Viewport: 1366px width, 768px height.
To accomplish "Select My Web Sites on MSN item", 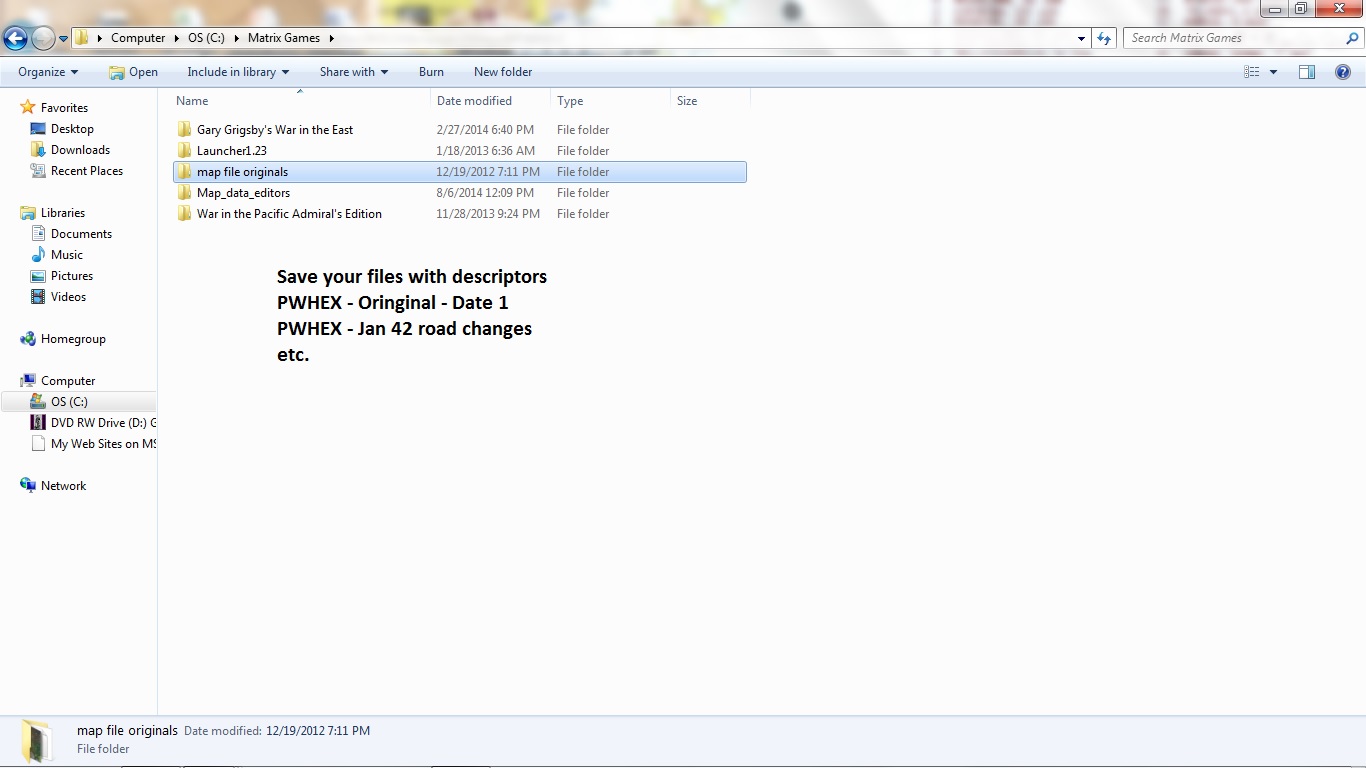I will click(x=104, y=444).
